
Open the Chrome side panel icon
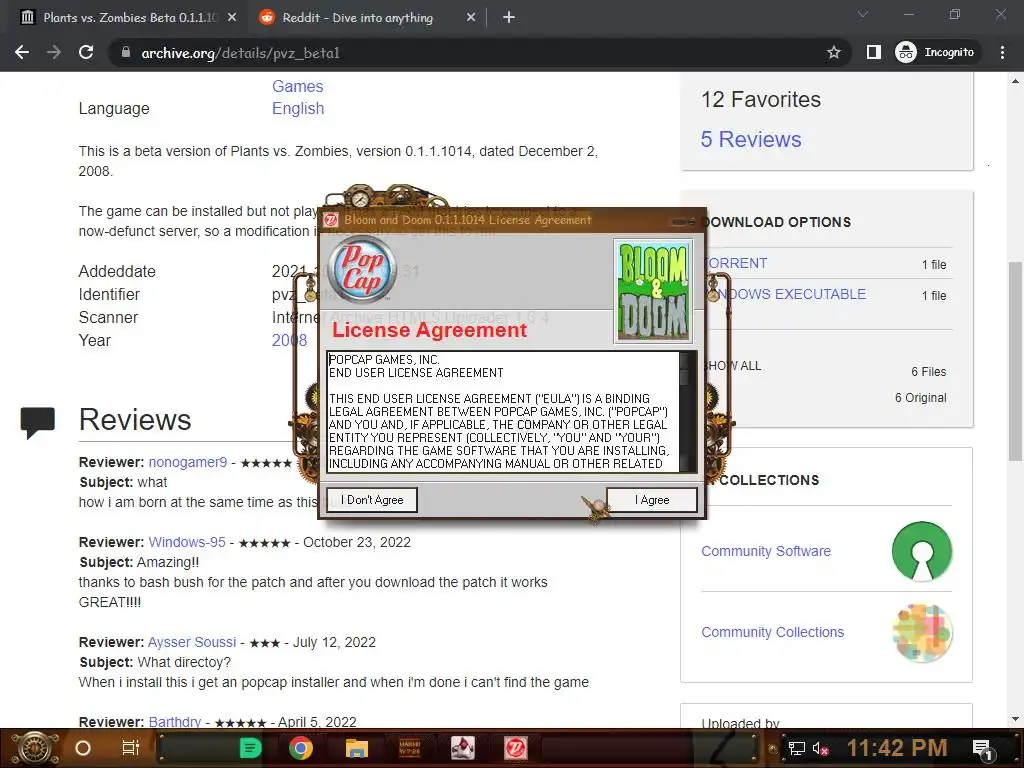873,52
